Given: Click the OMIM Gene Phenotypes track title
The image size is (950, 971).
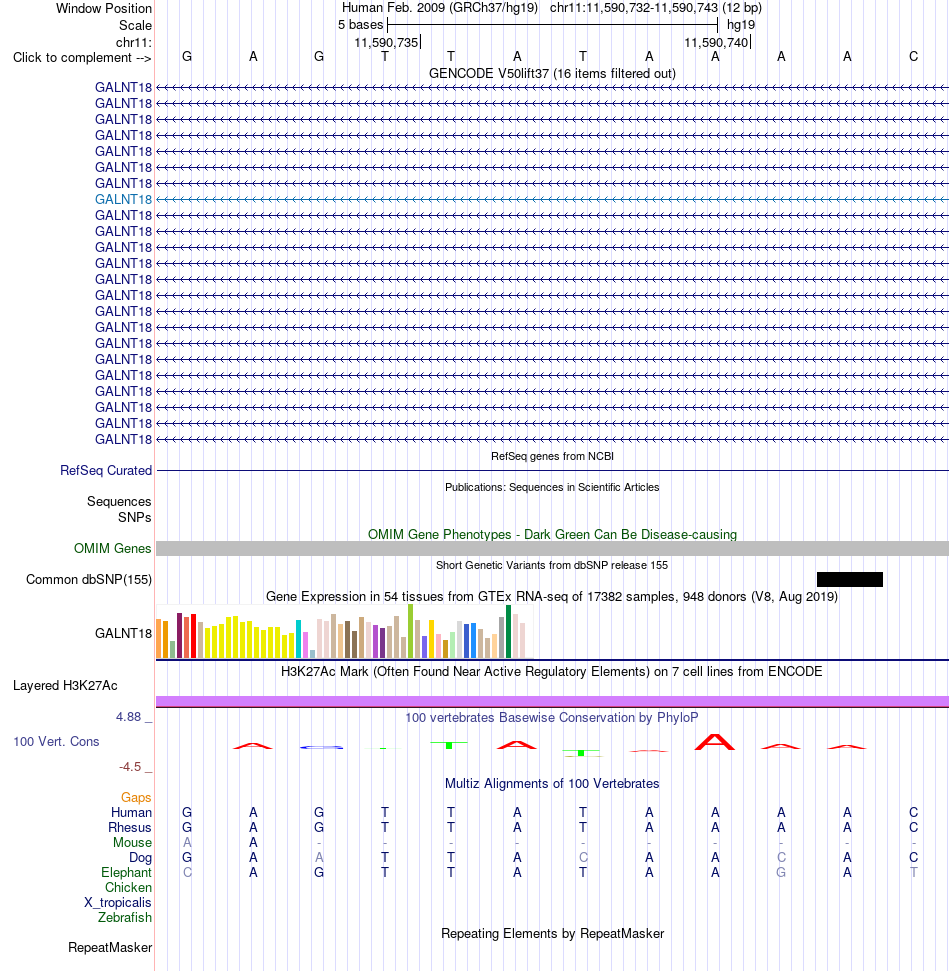Looking at the screenshot, I should point(552,534).
